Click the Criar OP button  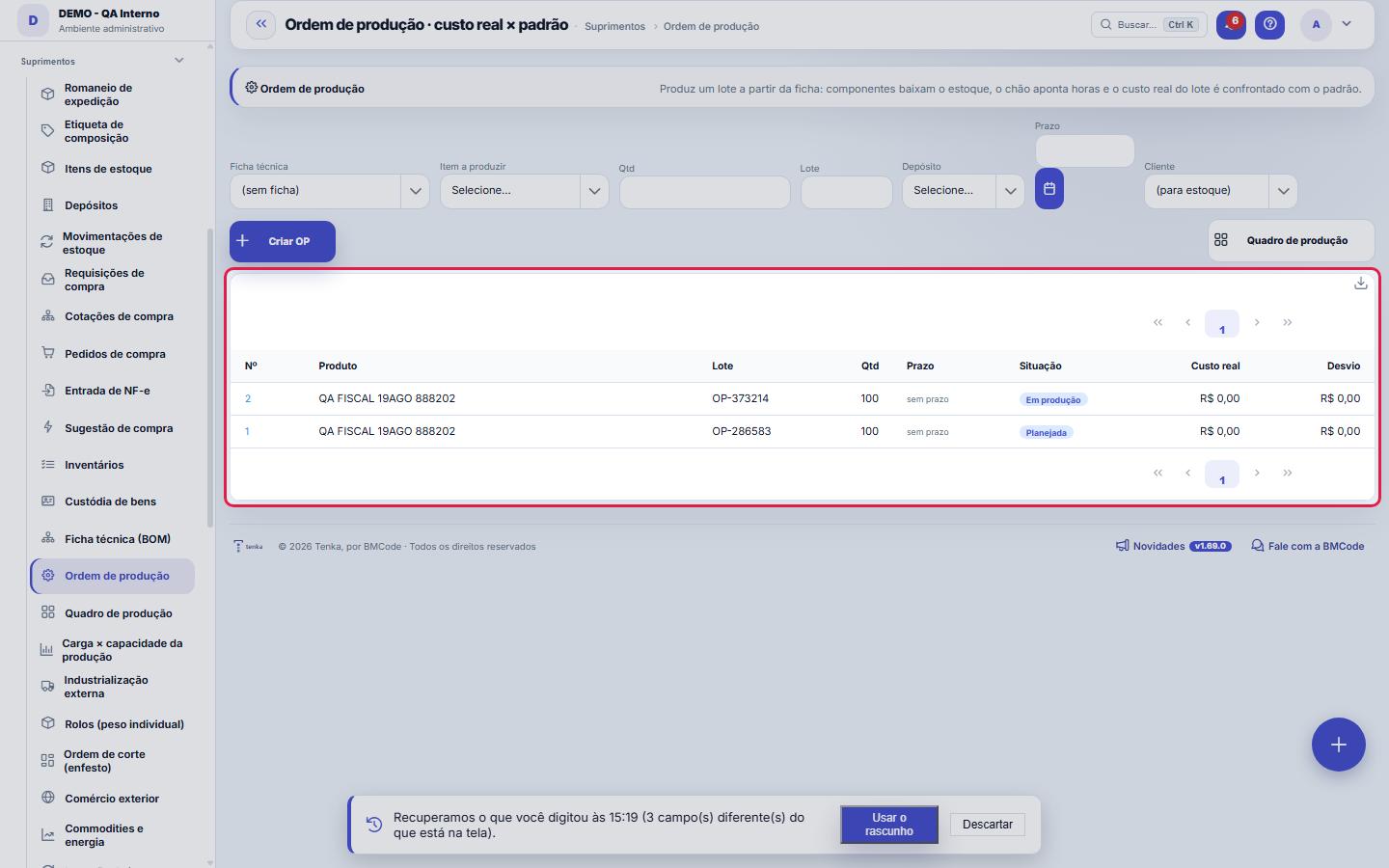[283, 241]
